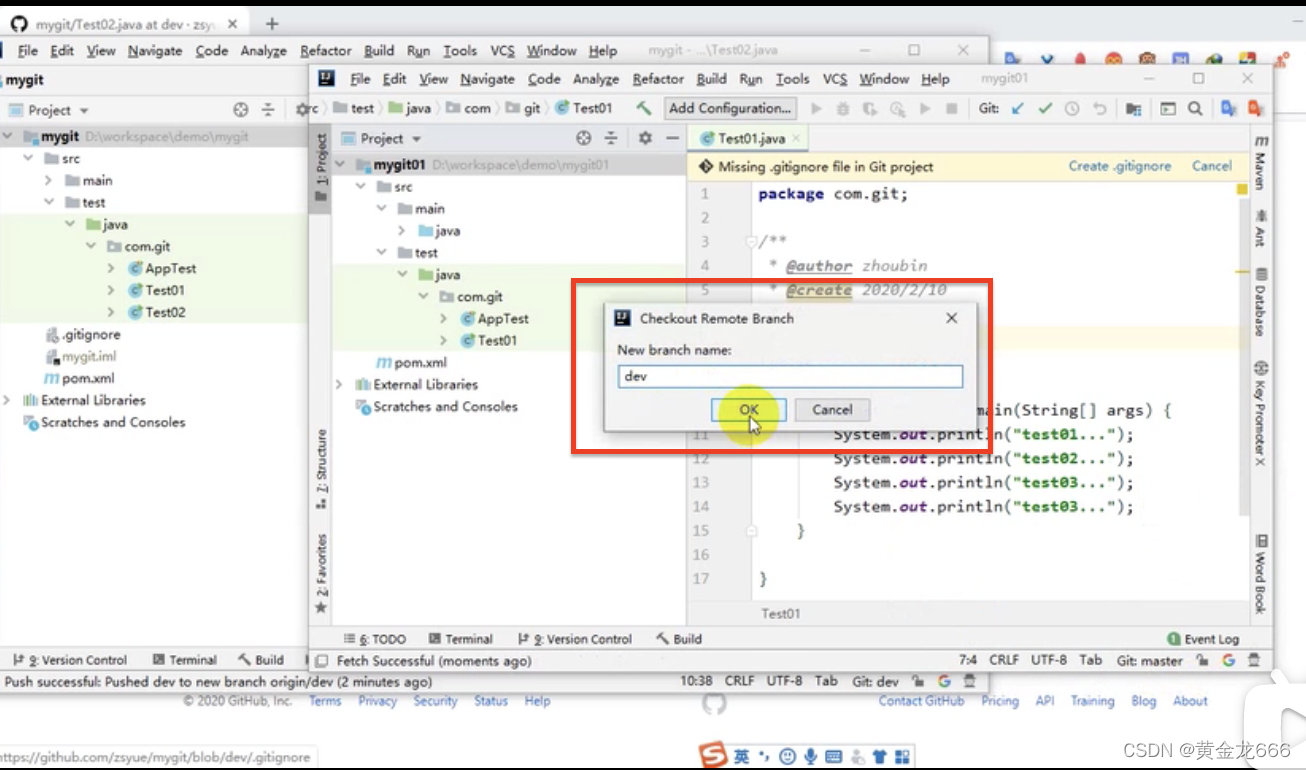The width and height of the screenshot is (1306, 770).
Task: Click Contact GitHub footer link
Action: click(x=921, y=701)
